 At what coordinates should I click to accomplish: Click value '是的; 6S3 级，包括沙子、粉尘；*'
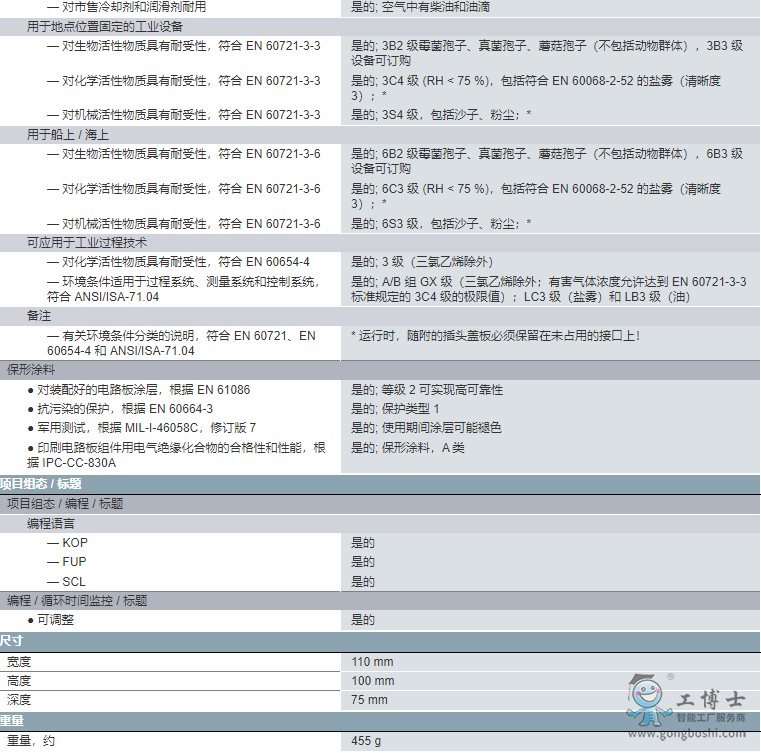[441, 224]
